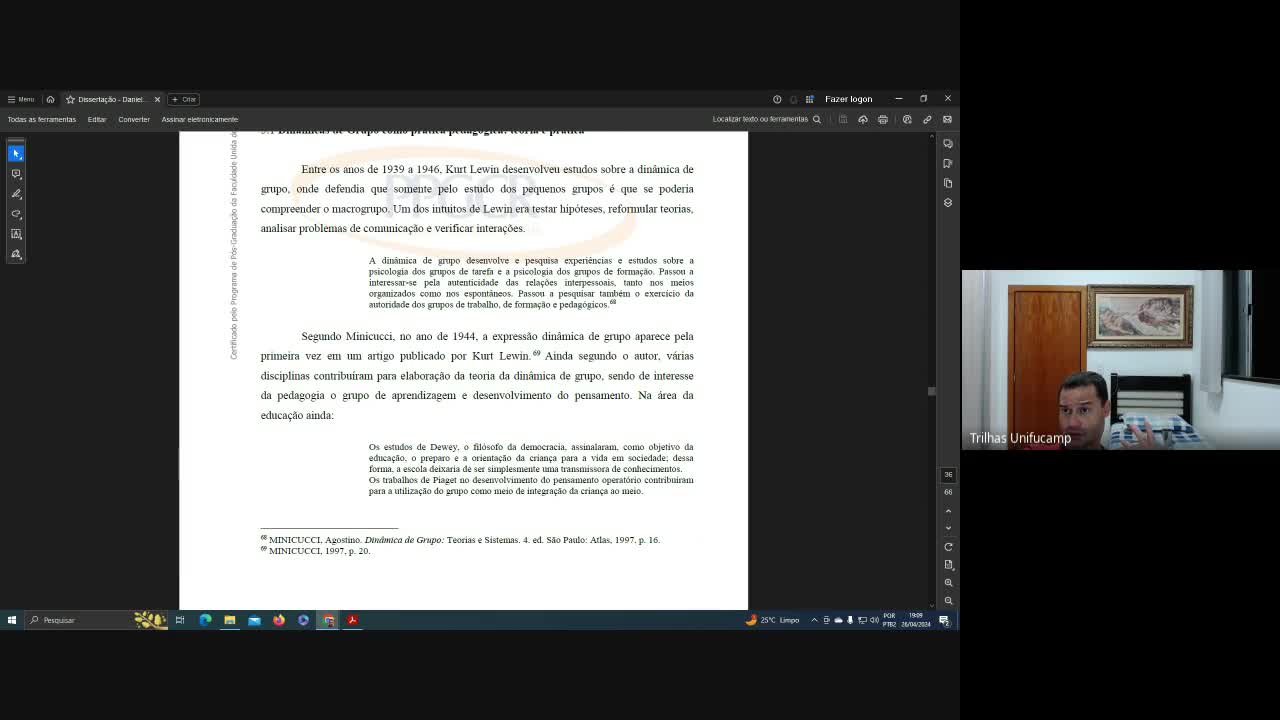This screenshot has width=1280, height=720.
Task: Open the Editar menu item
Action: pyautogui.click(x=96, y=119)
